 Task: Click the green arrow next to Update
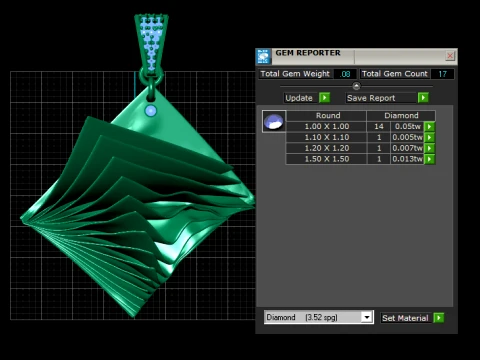point(324,98)
